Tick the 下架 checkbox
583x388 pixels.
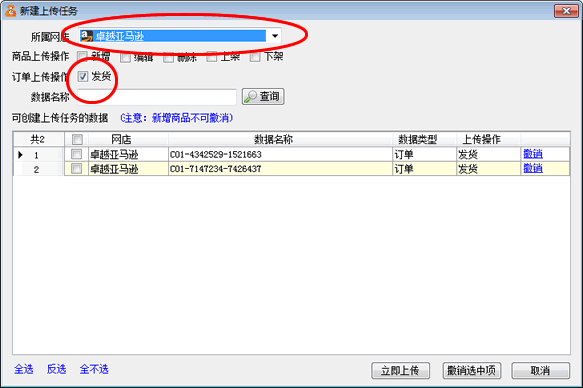click(255, 57)
